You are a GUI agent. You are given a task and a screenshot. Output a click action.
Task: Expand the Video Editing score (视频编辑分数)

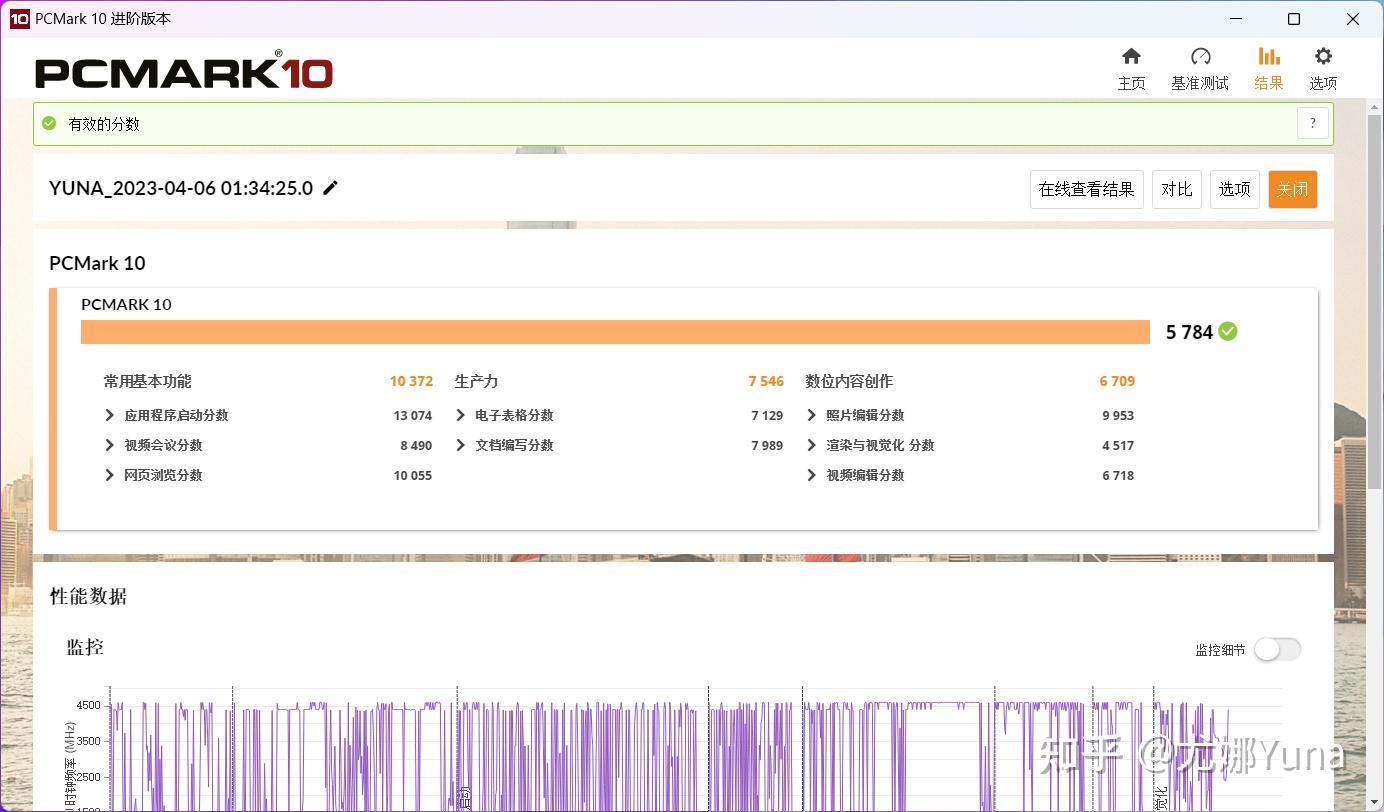tap(812, 475)
